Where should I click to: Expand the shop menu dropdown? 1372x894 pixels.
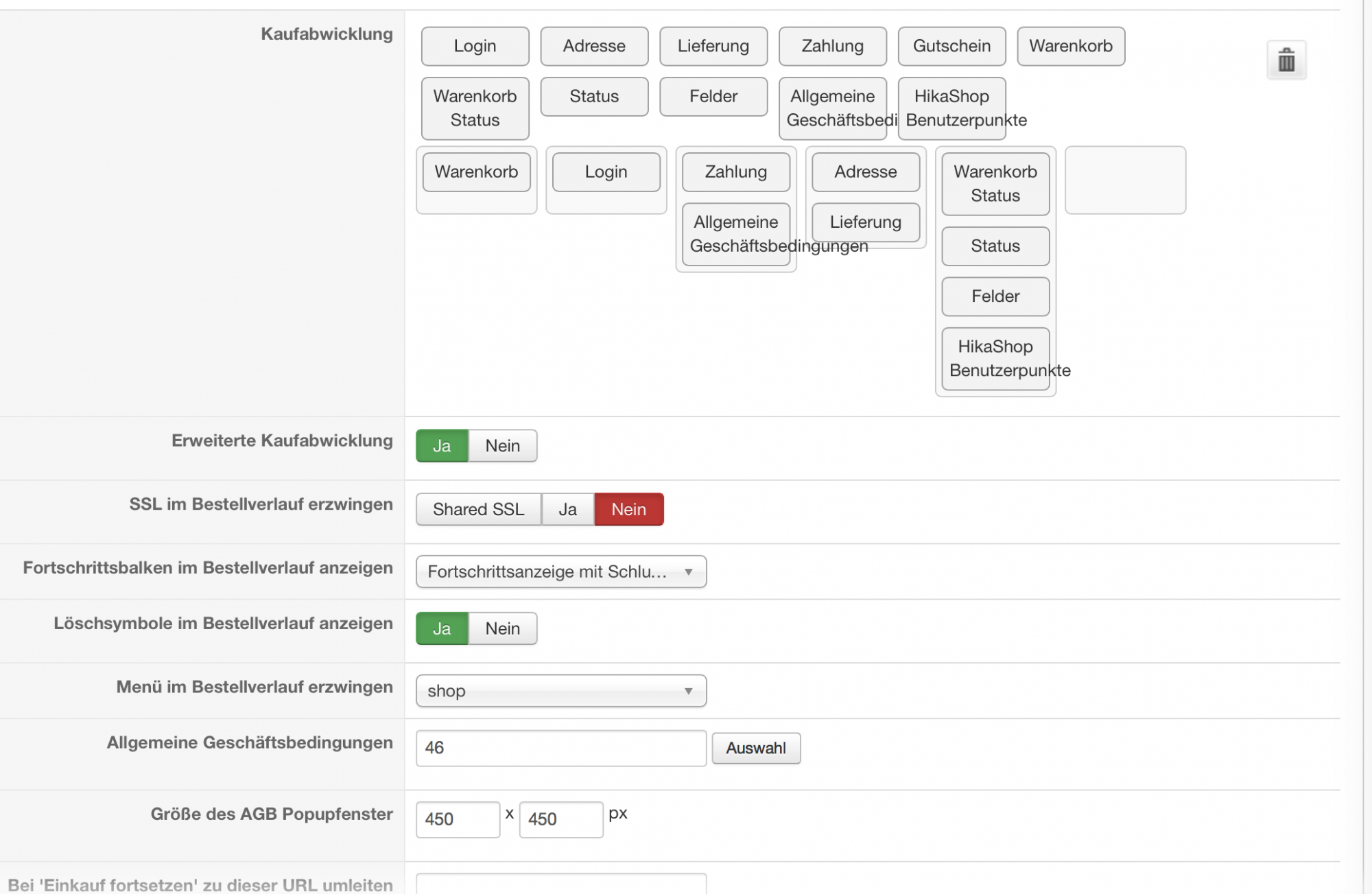click(x=560, y=691)
